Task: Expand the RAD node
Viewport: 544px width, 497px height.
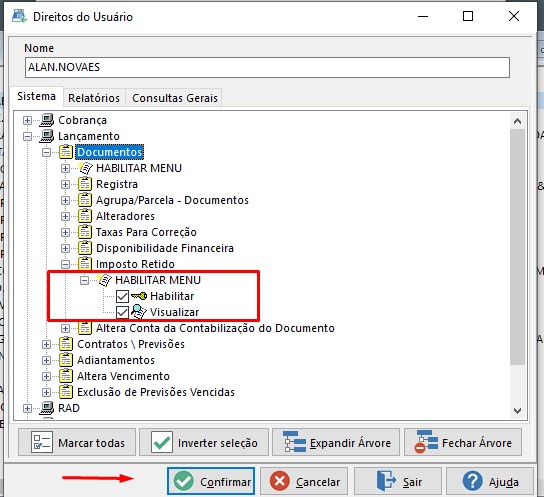Action: coord(27,409)
